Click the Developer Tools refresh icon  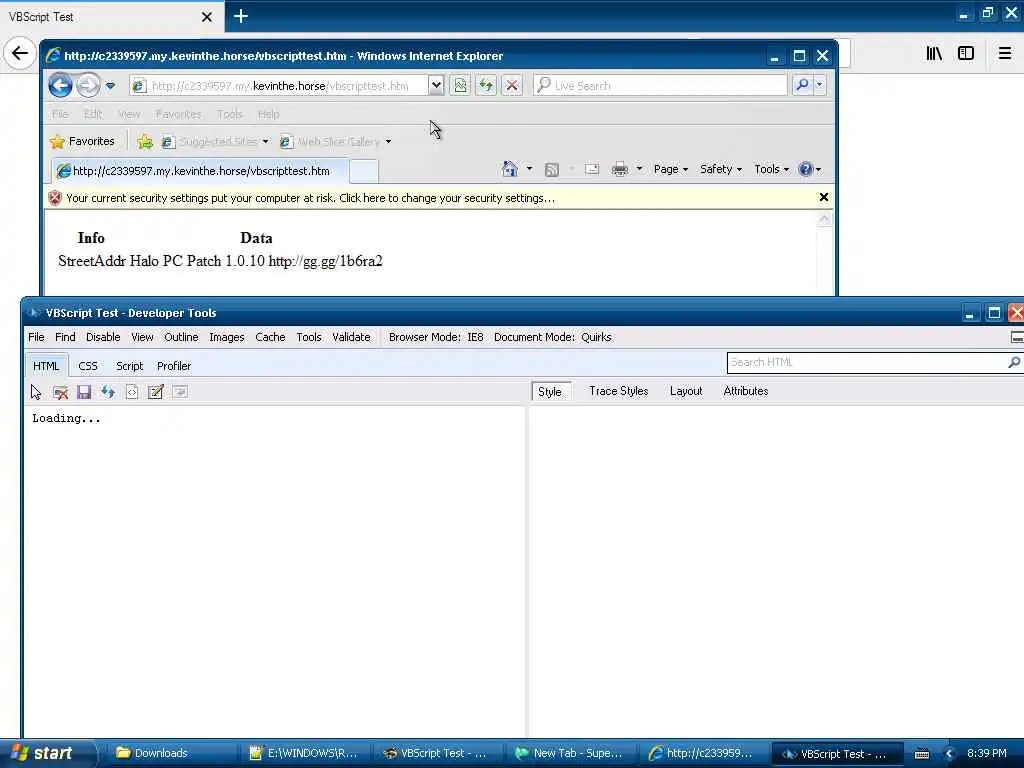108,392
